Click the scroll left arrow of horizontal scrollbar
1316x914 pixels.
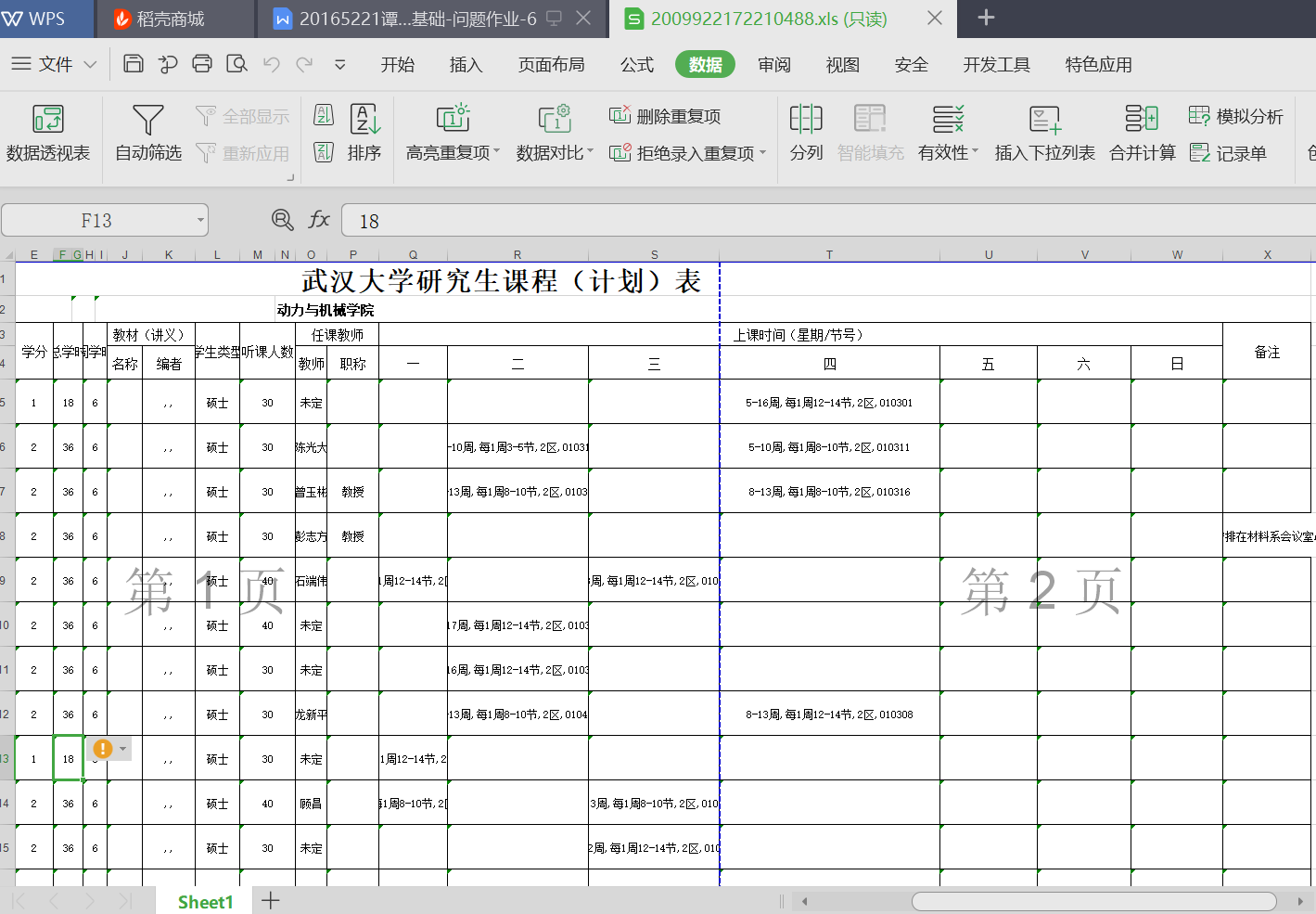pos(805,901)
